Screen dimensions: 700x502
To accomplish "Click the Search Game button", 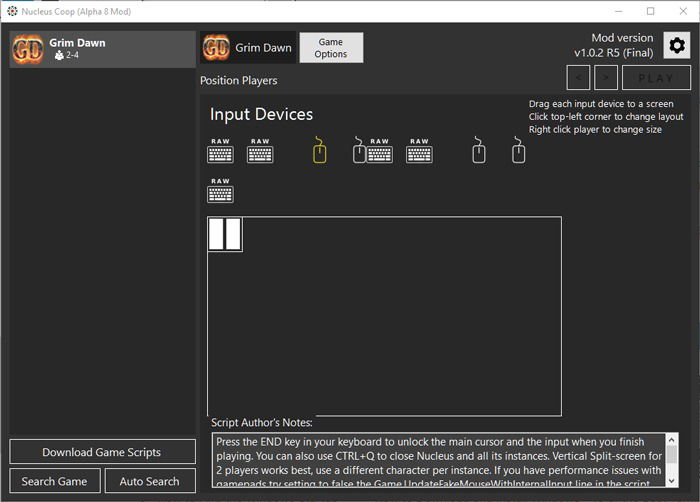I will click(x=54, y=481).
